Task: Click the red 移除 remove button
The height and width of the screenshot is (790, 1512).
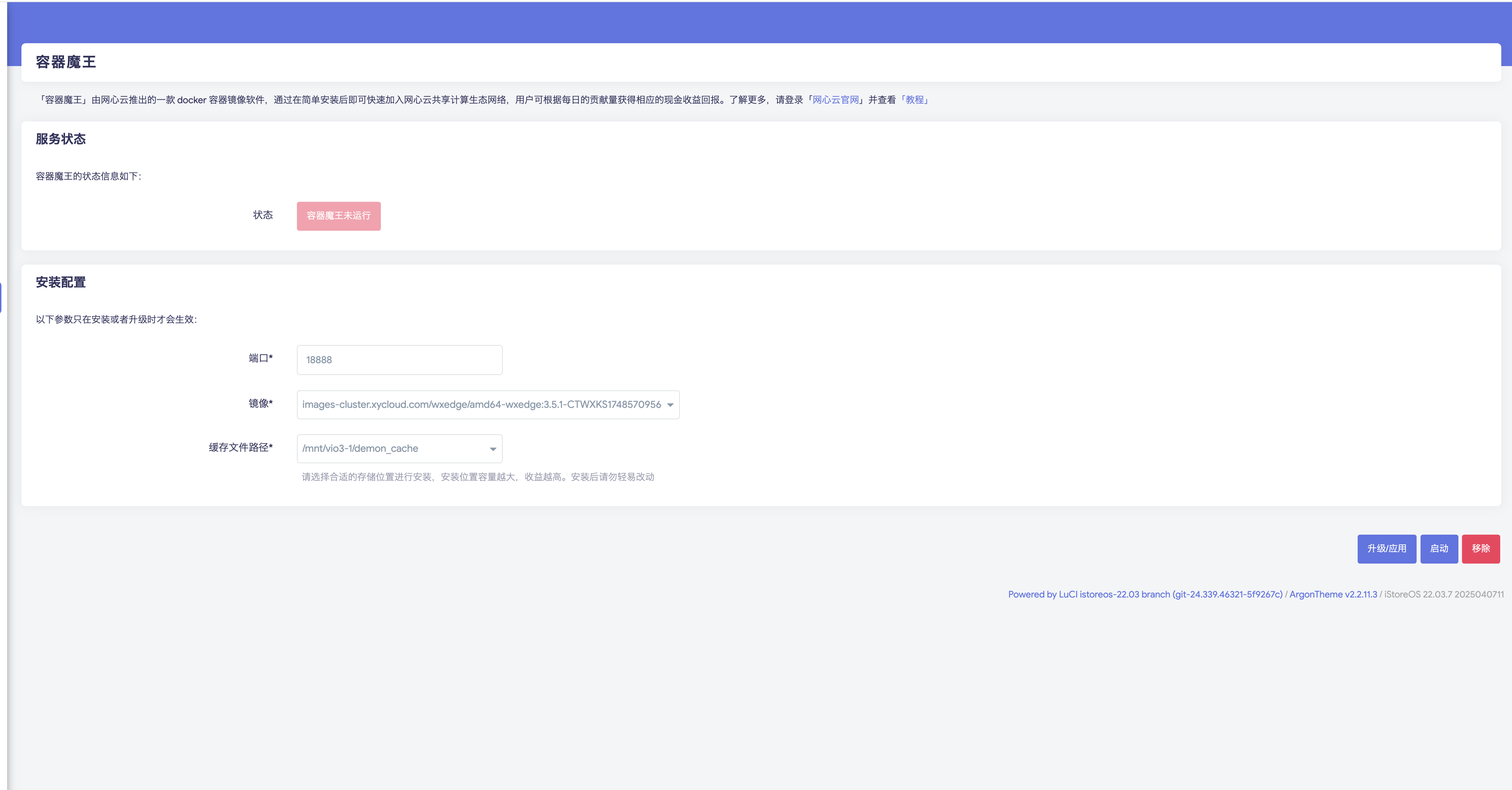Action: coord(1481,549)
